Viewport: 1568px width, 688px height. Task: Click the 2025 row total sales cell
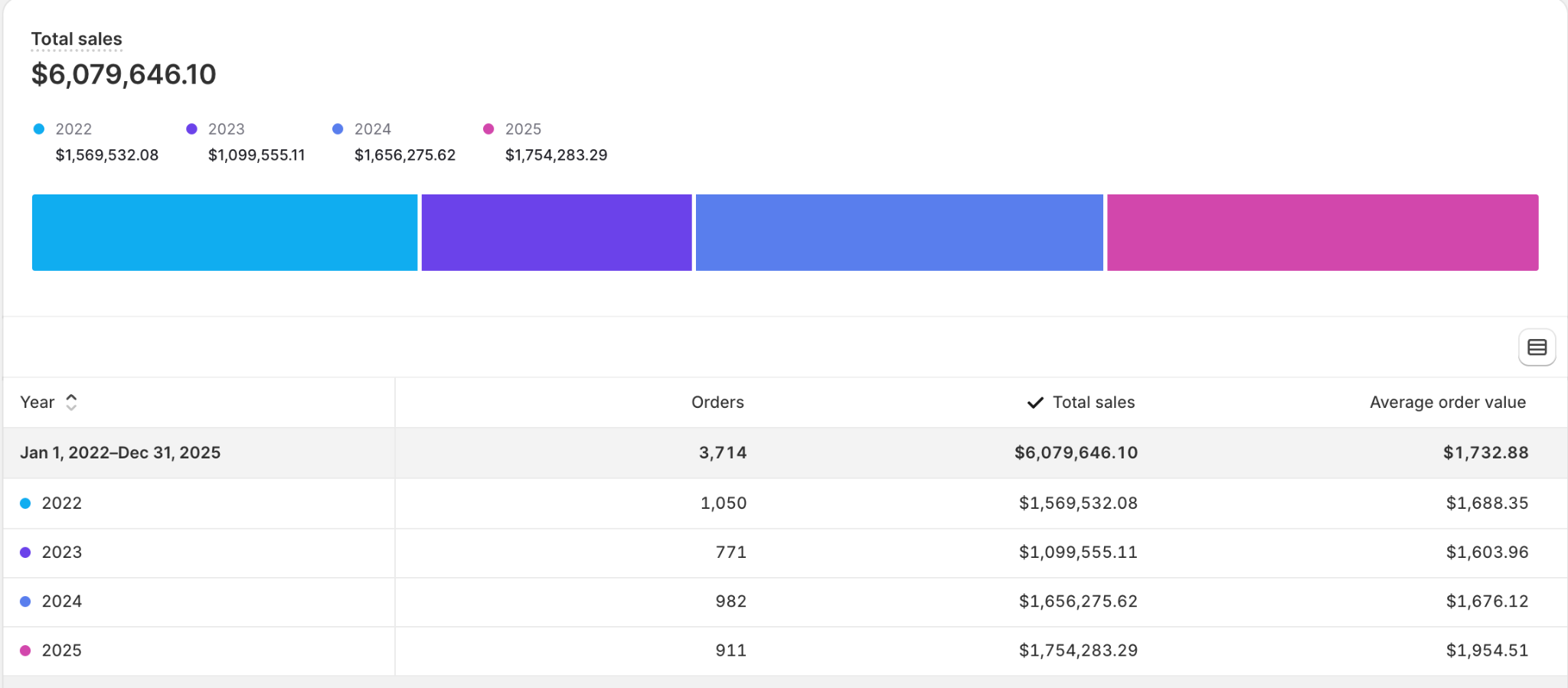click(1078, 651)
